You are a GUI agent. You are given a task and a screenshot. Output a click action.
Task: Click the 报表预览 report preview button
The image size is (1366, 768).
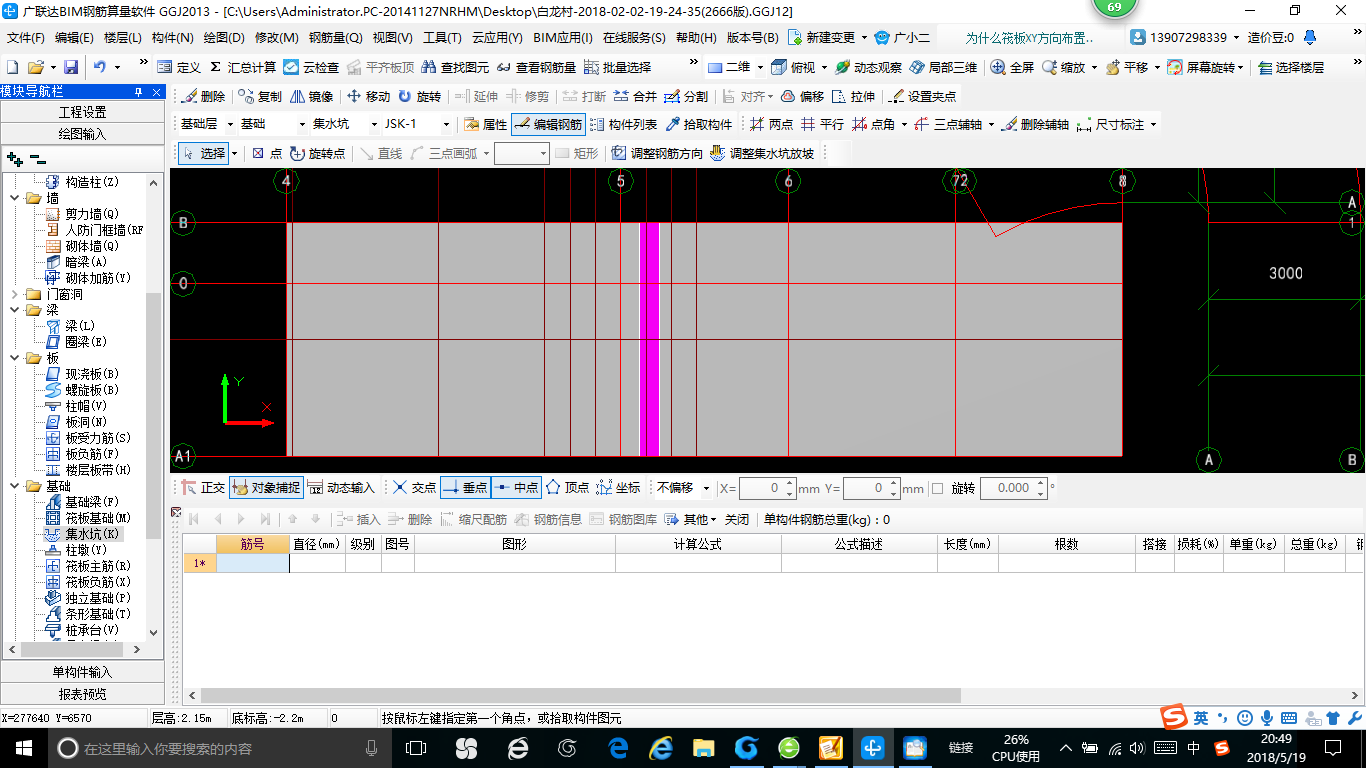click(82, 694)
